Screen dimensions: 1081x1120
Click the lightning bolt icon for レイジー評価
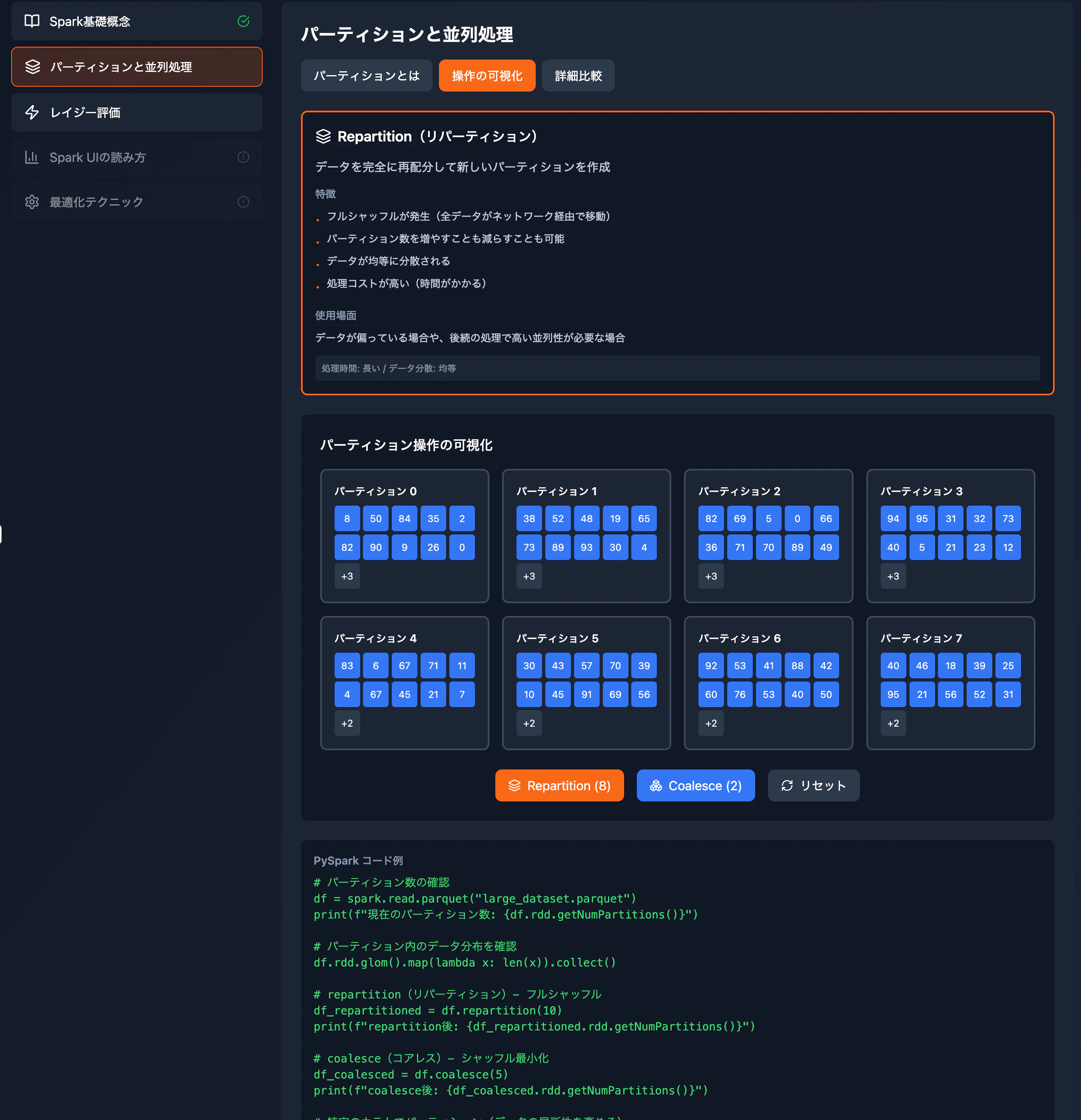pyautogui.click(x=32, y=112)
